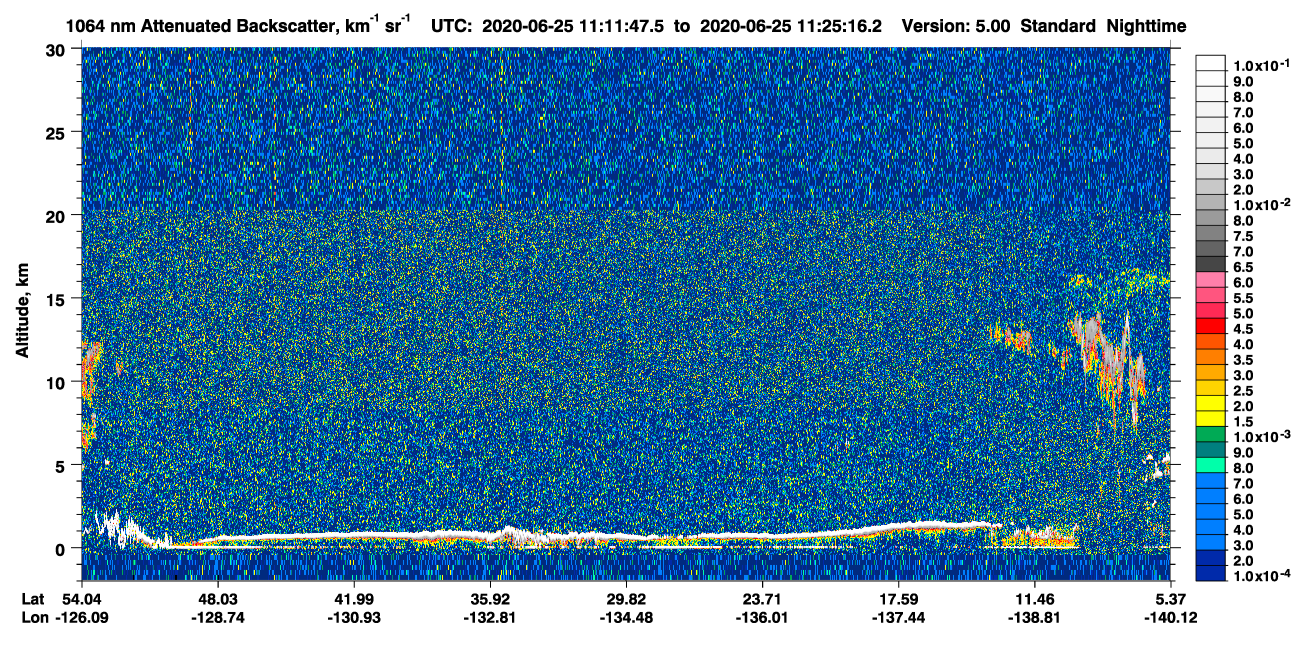Click latitude value 48.03
The width and height of the screenshot is (1300, 667).
tap(217, 599)
